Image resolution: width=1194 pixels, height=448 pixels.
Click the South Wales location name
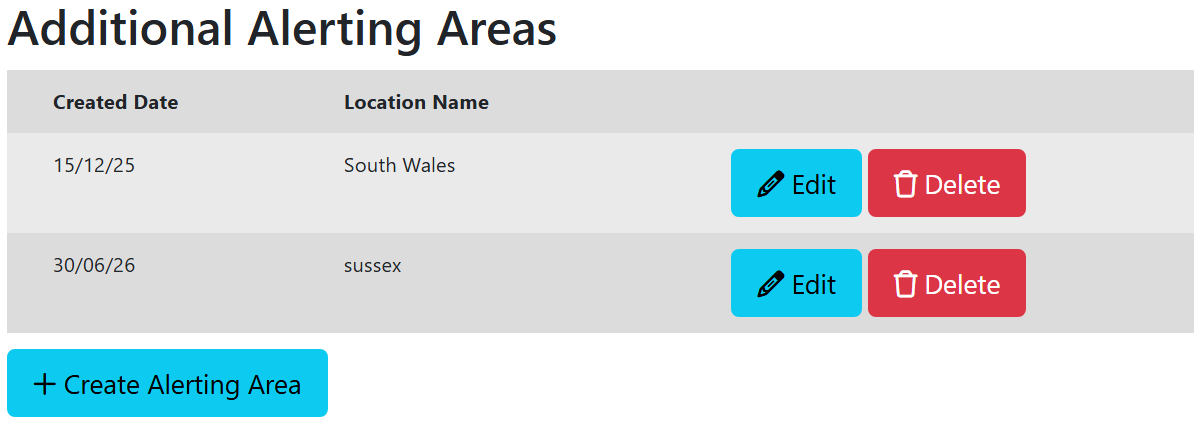(x=400, y=165)
